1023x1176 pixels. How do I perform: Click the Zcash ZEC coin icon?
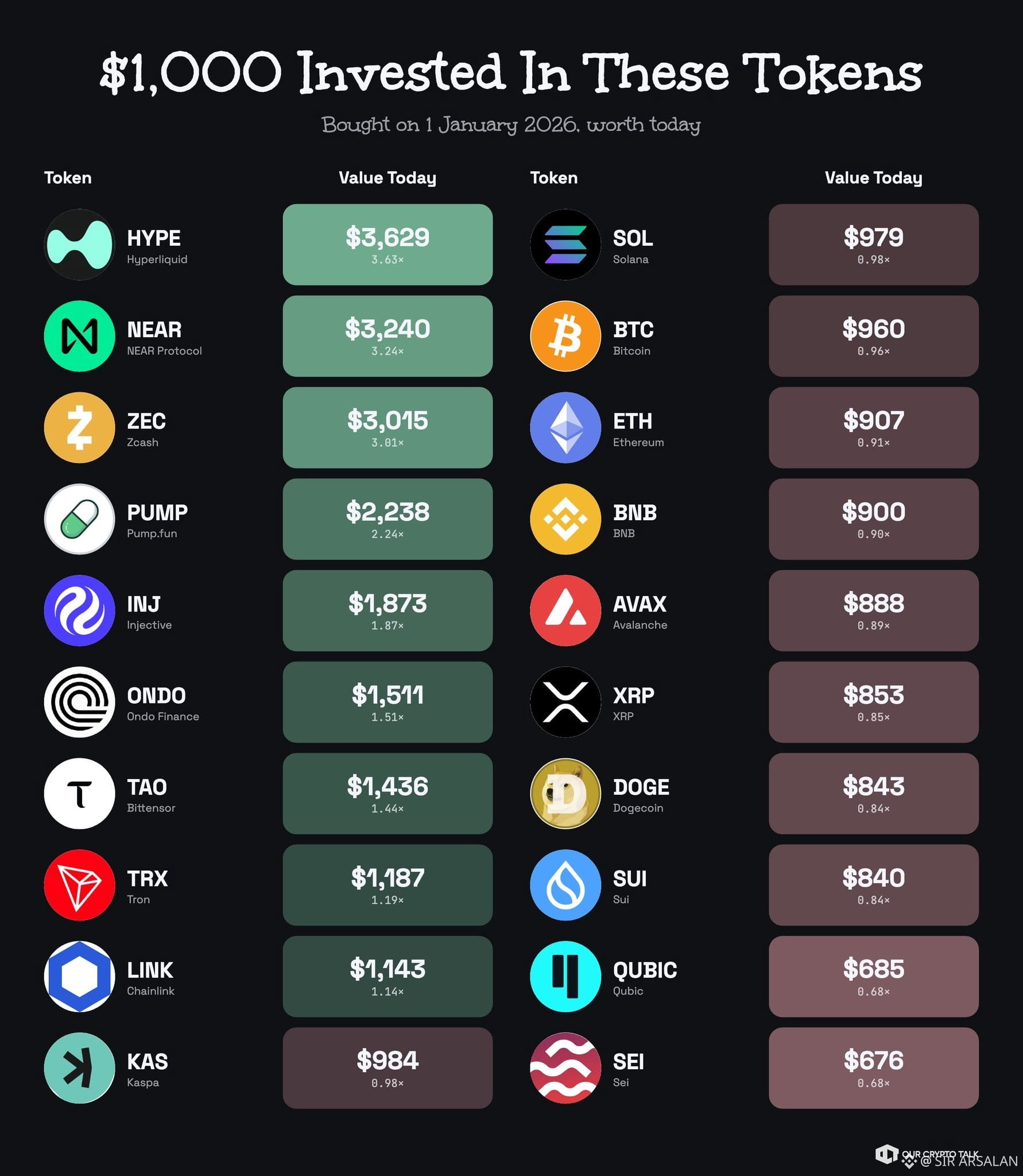(x=79, y=427)
